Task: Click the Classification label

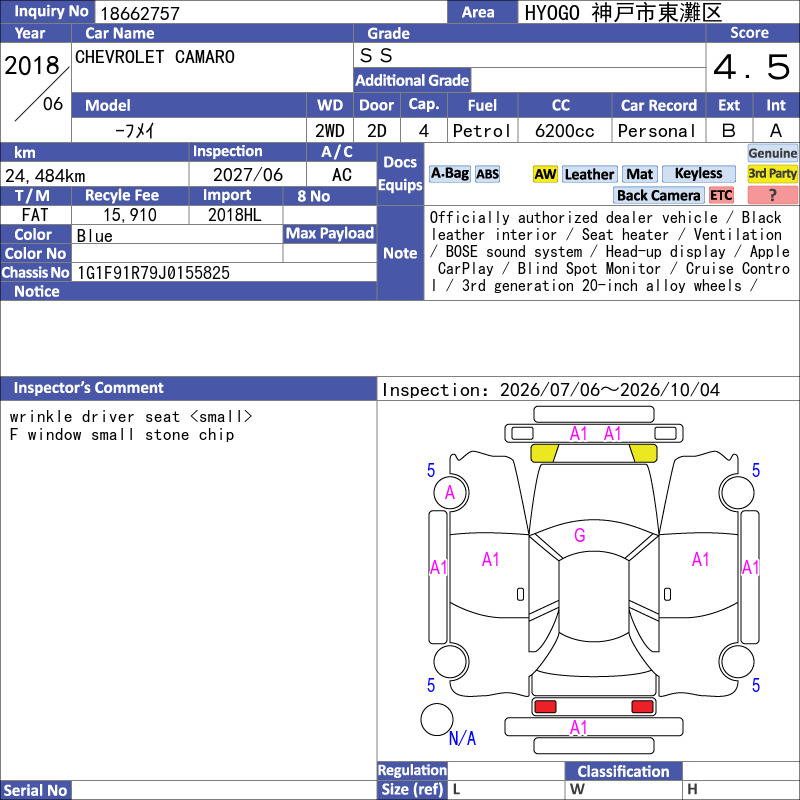Action: pos(623,771)
